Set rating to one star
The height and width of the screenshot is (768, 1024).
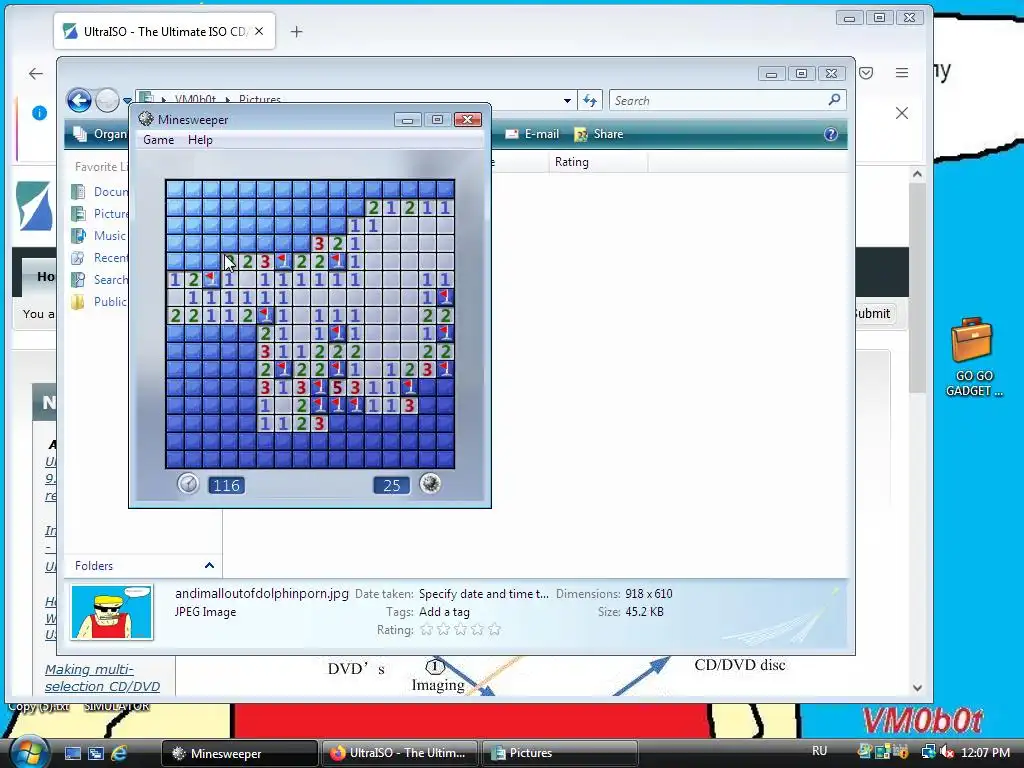(x=426, y=630)
